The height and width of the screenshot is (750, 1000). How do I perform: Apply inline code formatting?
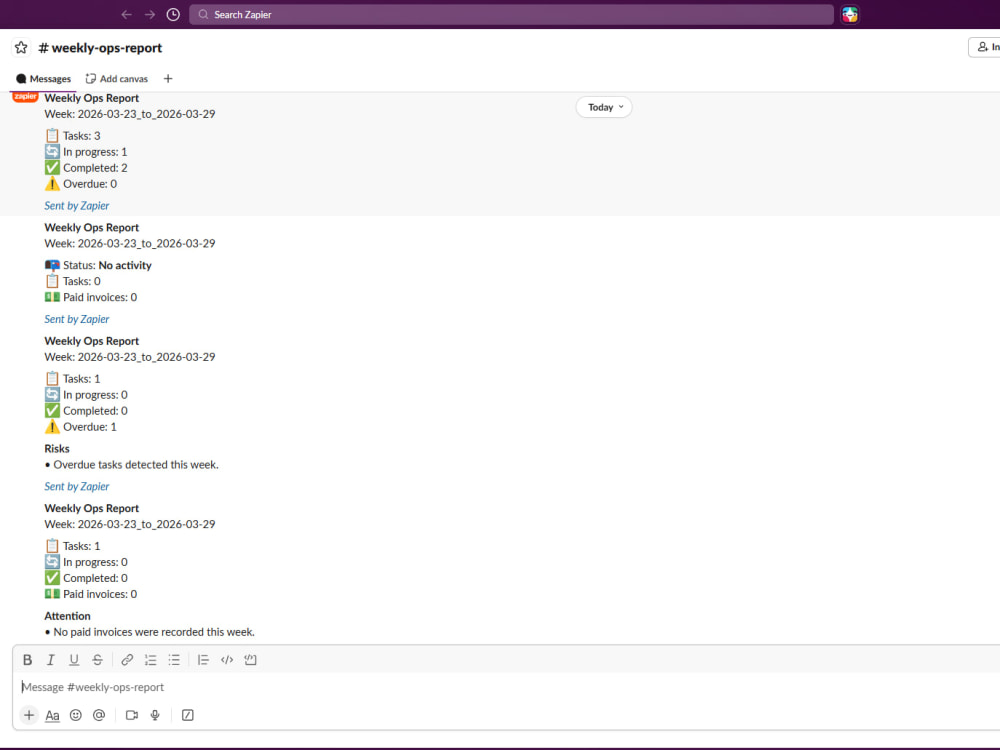click(226, 660)
